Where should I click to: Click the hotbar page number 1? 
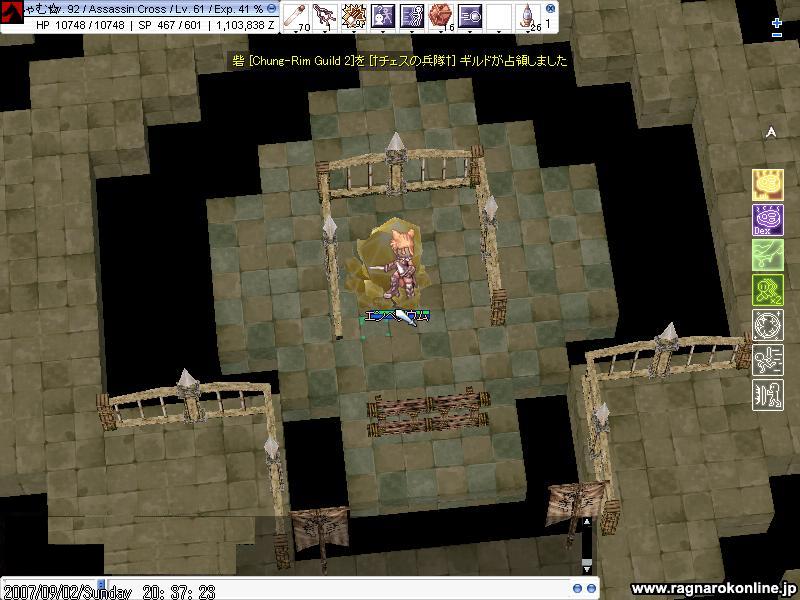(x=548, y=23)
